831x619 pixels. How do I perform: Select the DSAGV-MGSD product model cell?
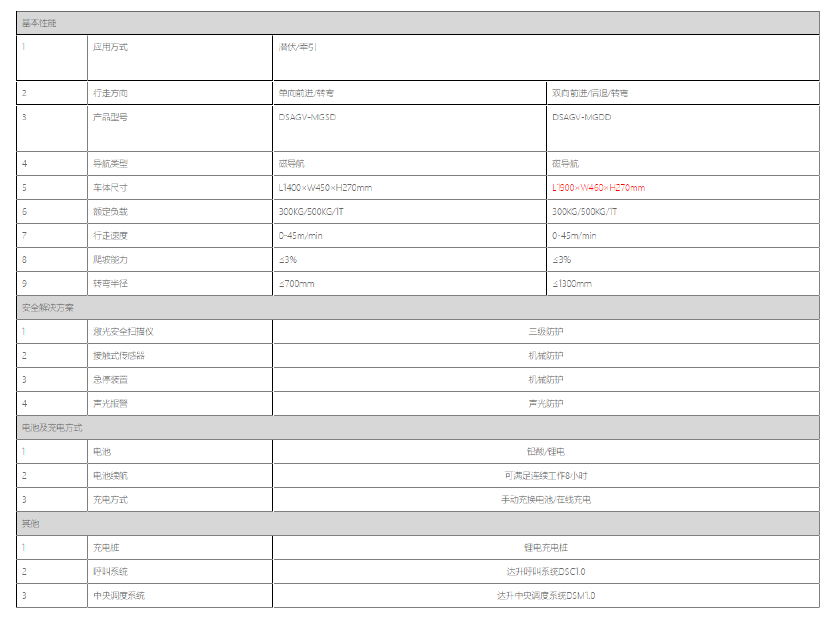tap(312, 117)
